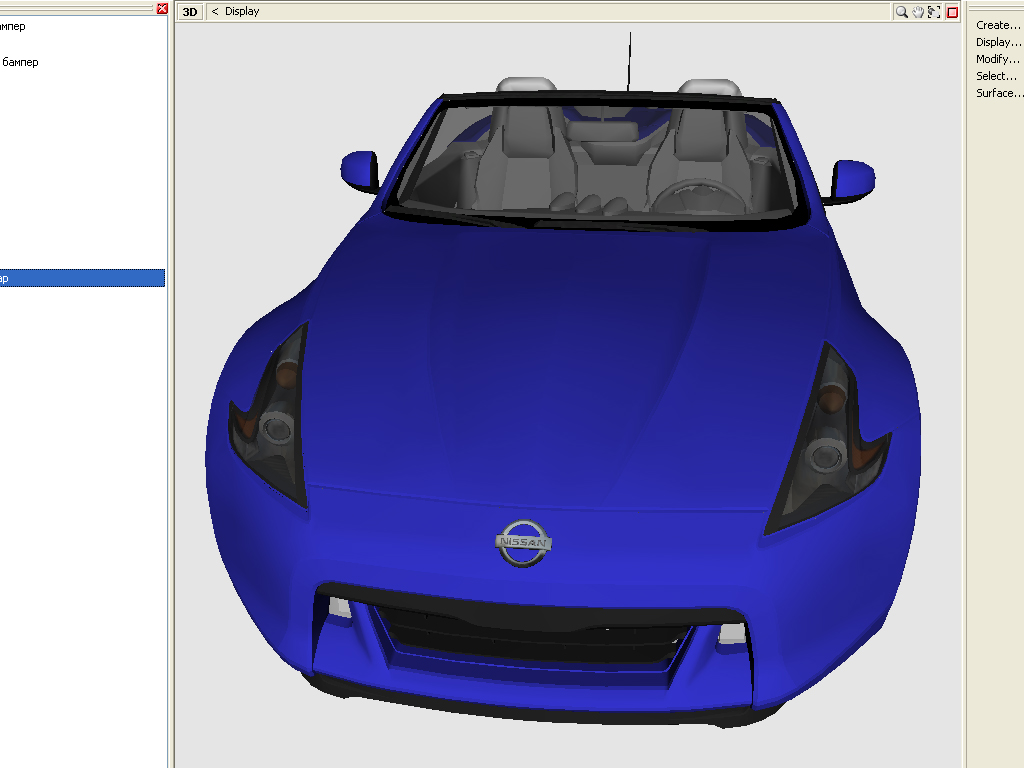Click the zoom-extents frame icon
The width and height of the screenshot is (1024, 768).
point(934,12)
